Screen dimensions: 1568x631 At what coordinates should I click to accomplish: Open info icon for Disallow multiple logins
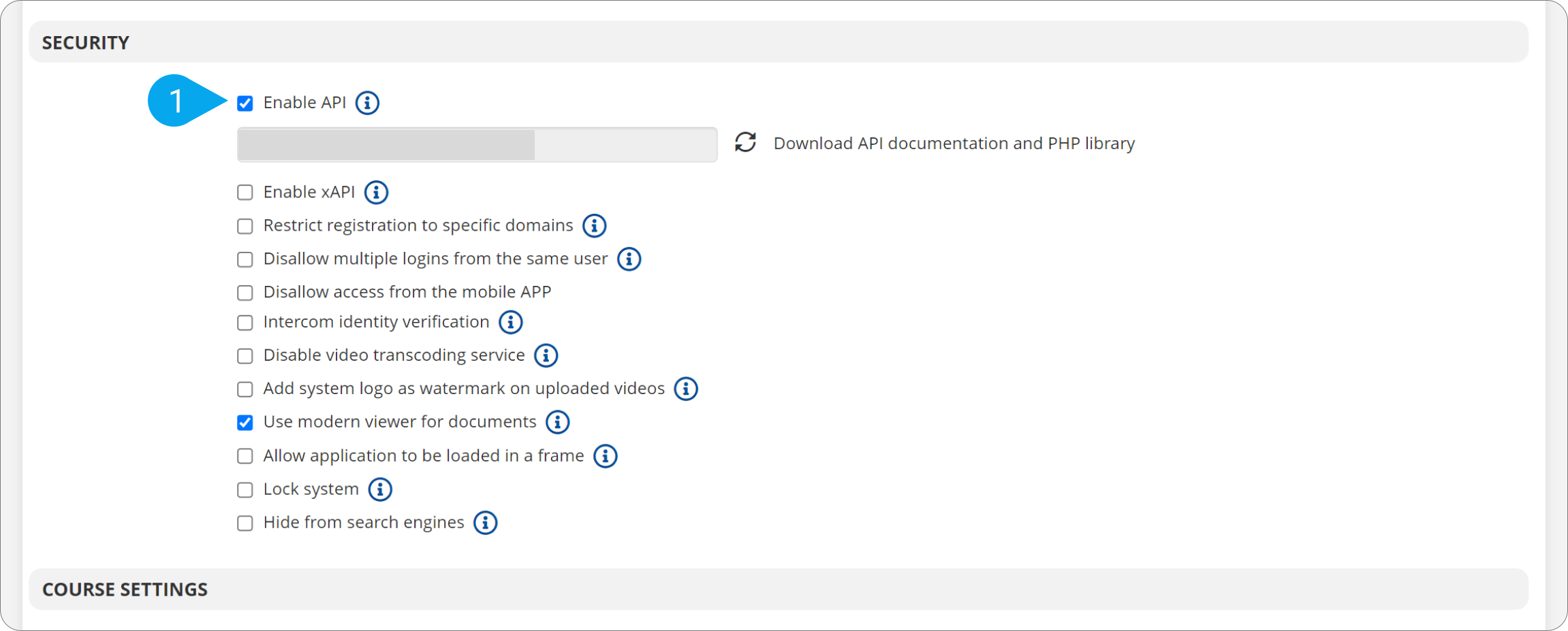tap(629, 259)
